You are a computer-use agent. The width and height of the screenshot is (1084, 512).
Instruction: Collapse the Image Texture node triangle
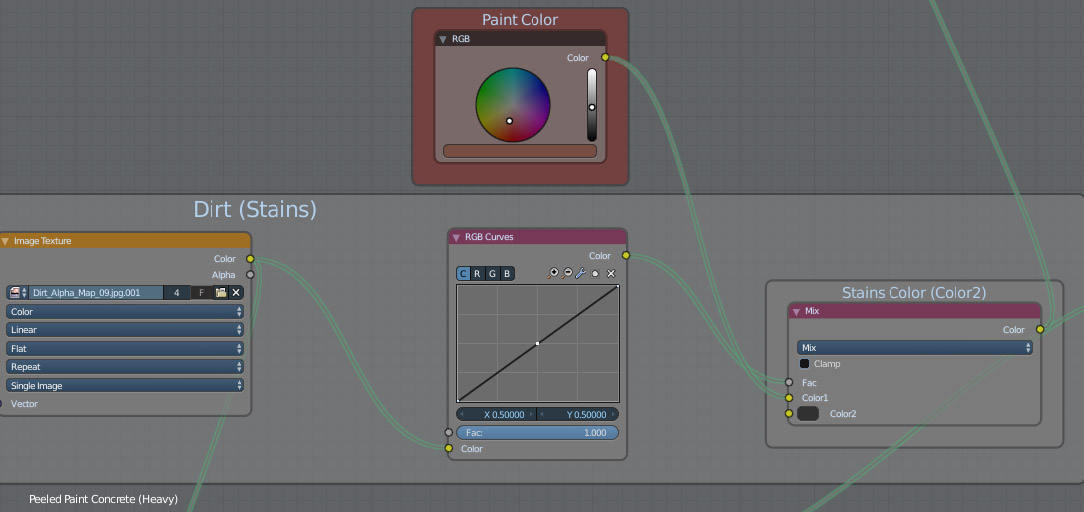pos(5,241)
